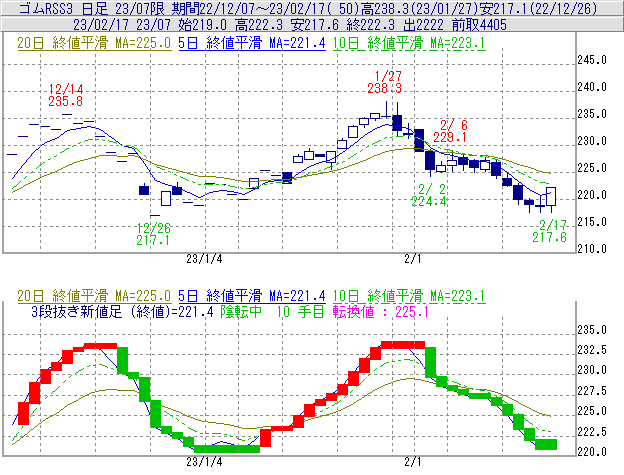Image resolution: width=624 pixels, height=475 pixels.
Task: Click upper y-axis value '210.0'
Action: click(592, 249)
